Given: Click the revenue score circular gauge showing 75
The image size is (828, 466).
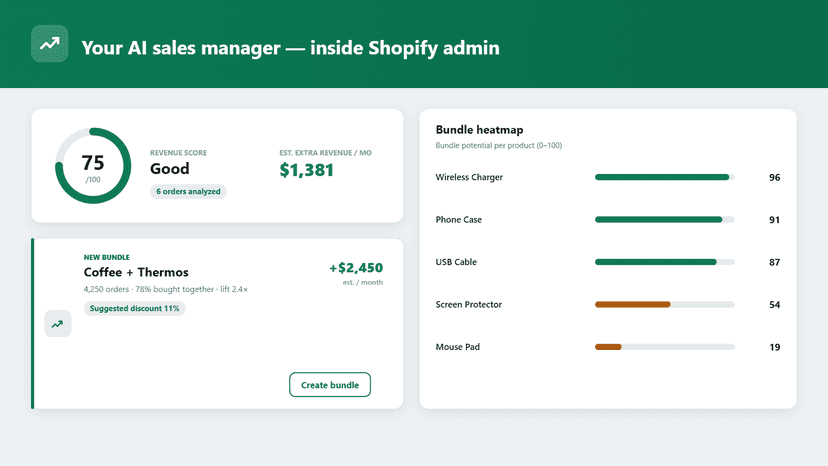Looking at the screenshot, I should click(x=93, y=166).
